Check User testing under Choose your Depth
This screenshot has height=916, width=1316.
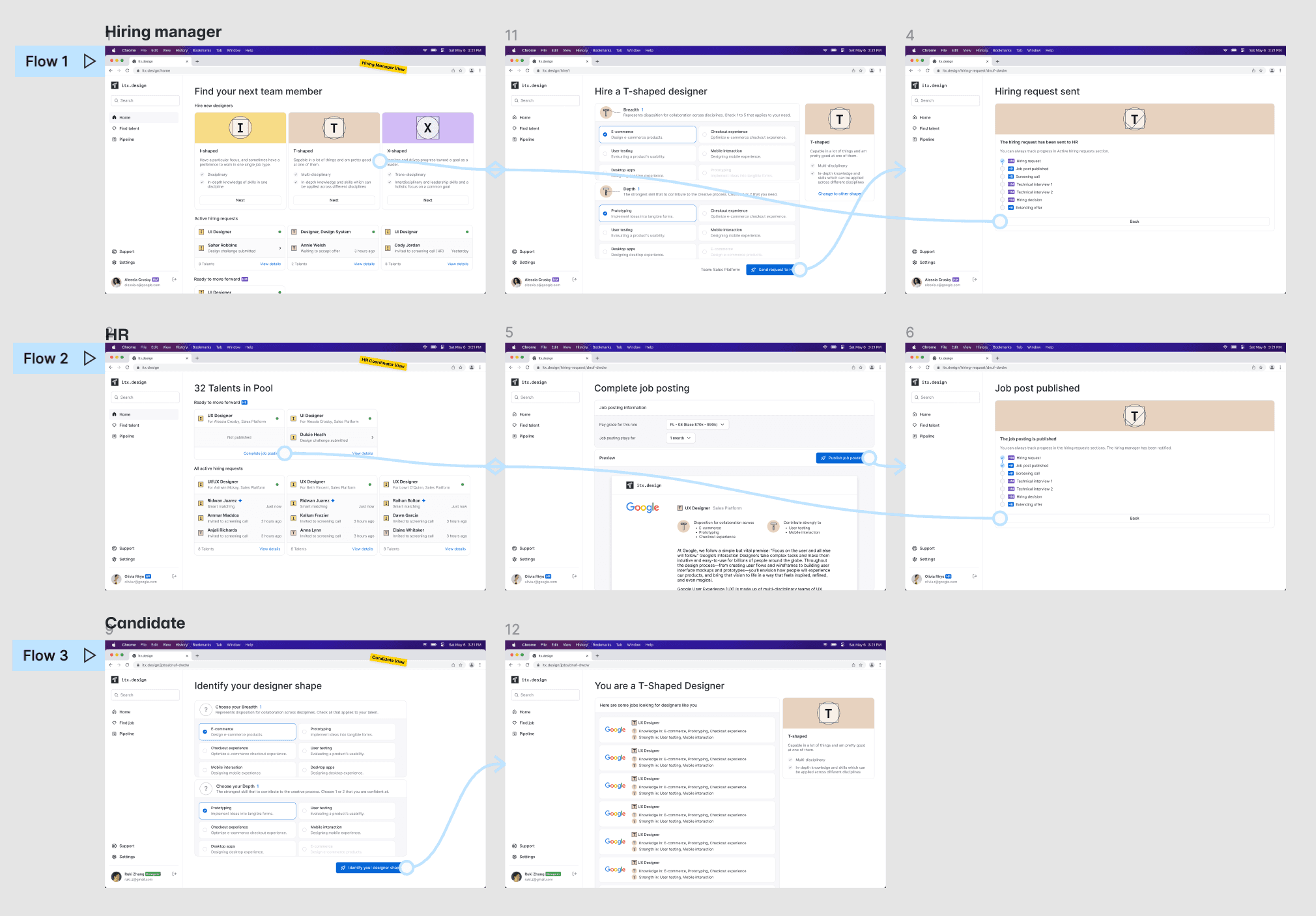tap(304, 810)
